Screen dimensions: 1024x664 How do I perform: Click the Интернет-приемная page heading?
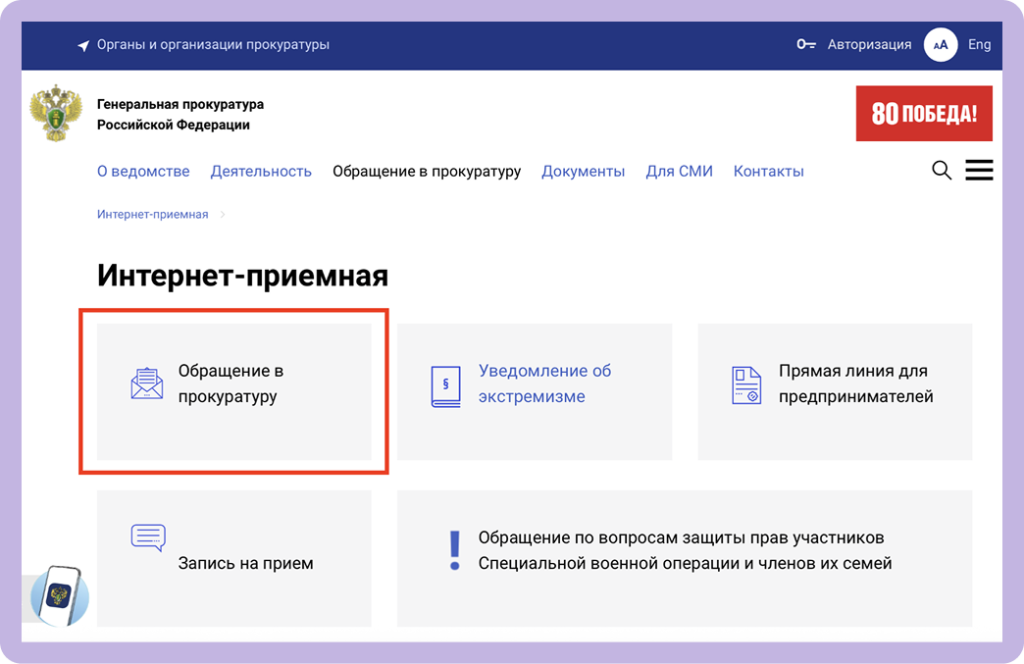(x=242, y=275)
